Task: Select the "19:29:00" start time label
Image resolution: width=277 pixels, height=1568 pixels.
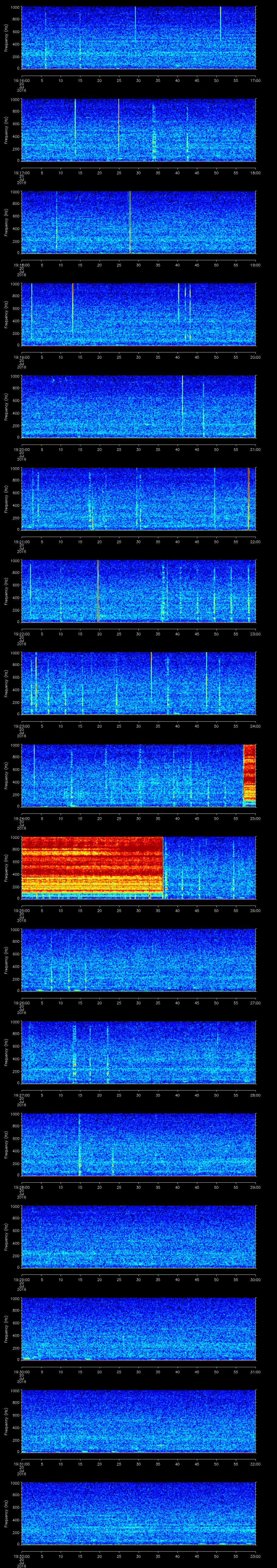Action: [x=21, y=1279]
